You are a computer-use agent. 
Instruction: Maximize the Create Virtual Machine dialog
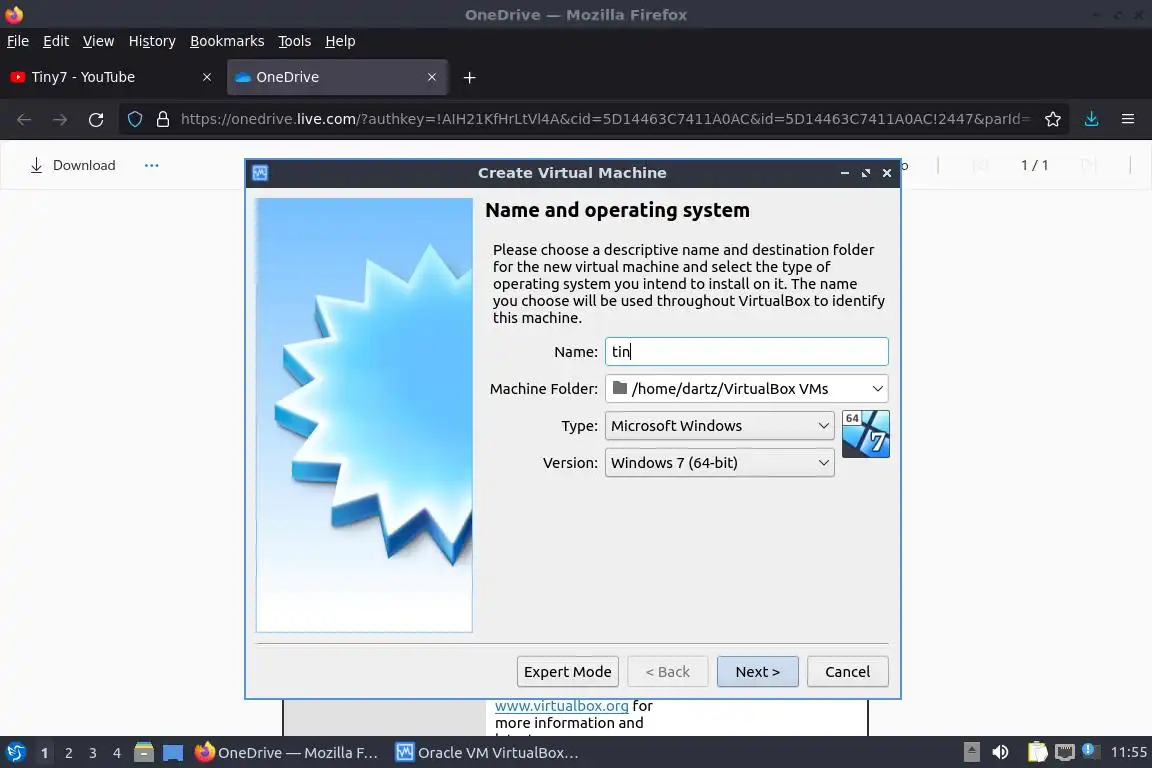(865, 173)
